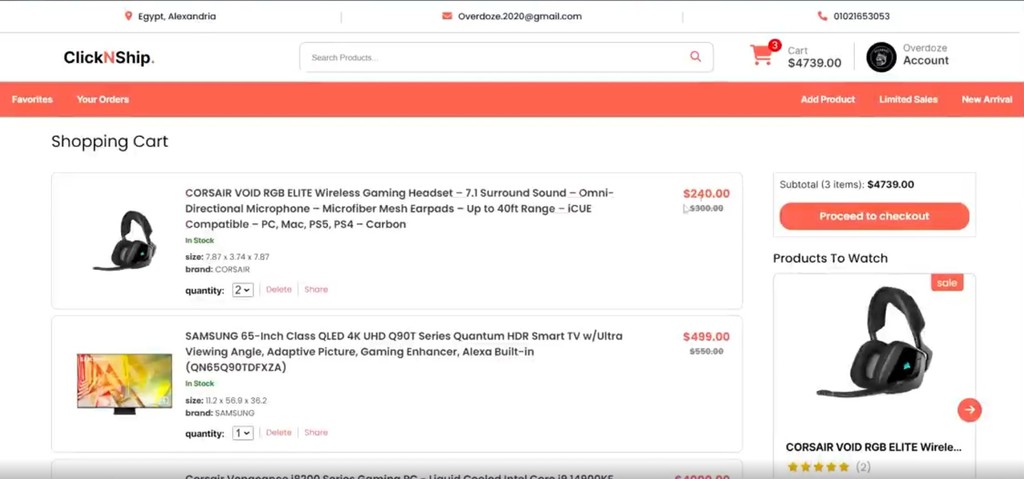Click the phone icon beside 01021653053
1024x479 pixels.
(x=822, y=16)
